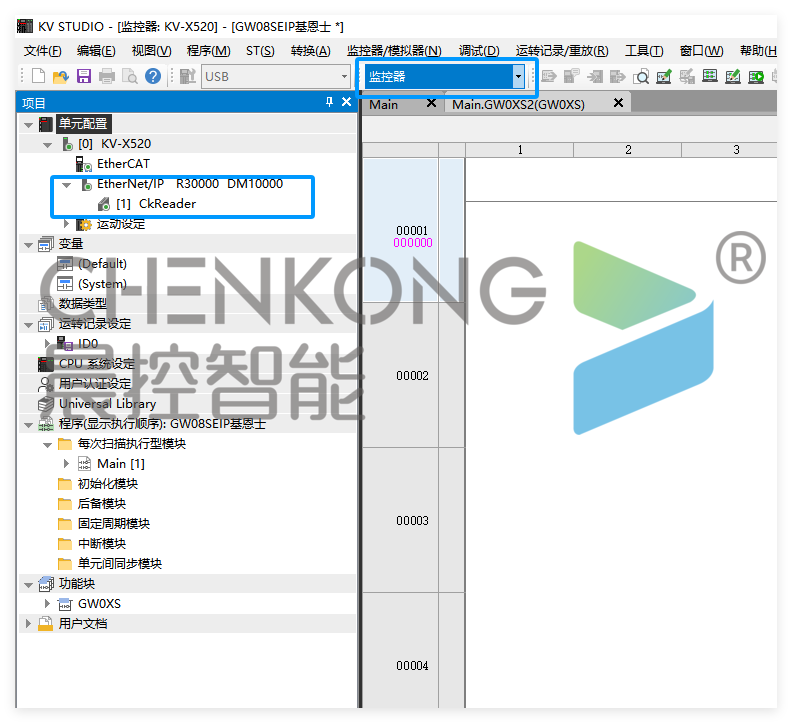Image resolution: width=792 pixels, height=723 pixels.
Task: Collapse the 变量 tree node
Action: click(28, 245)
